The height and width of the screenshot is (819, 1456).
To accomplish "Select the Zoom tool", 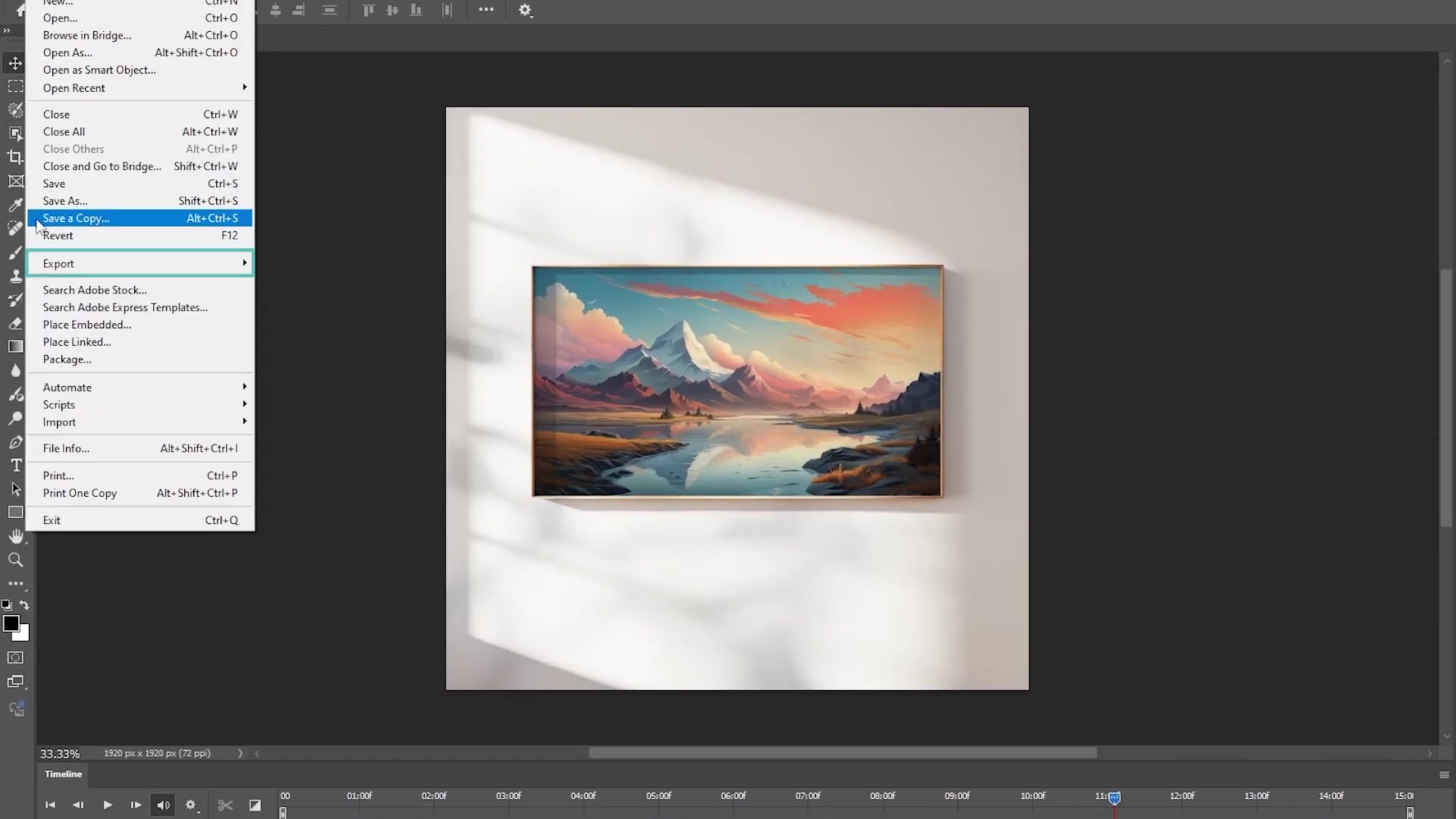I will (15, 560).
